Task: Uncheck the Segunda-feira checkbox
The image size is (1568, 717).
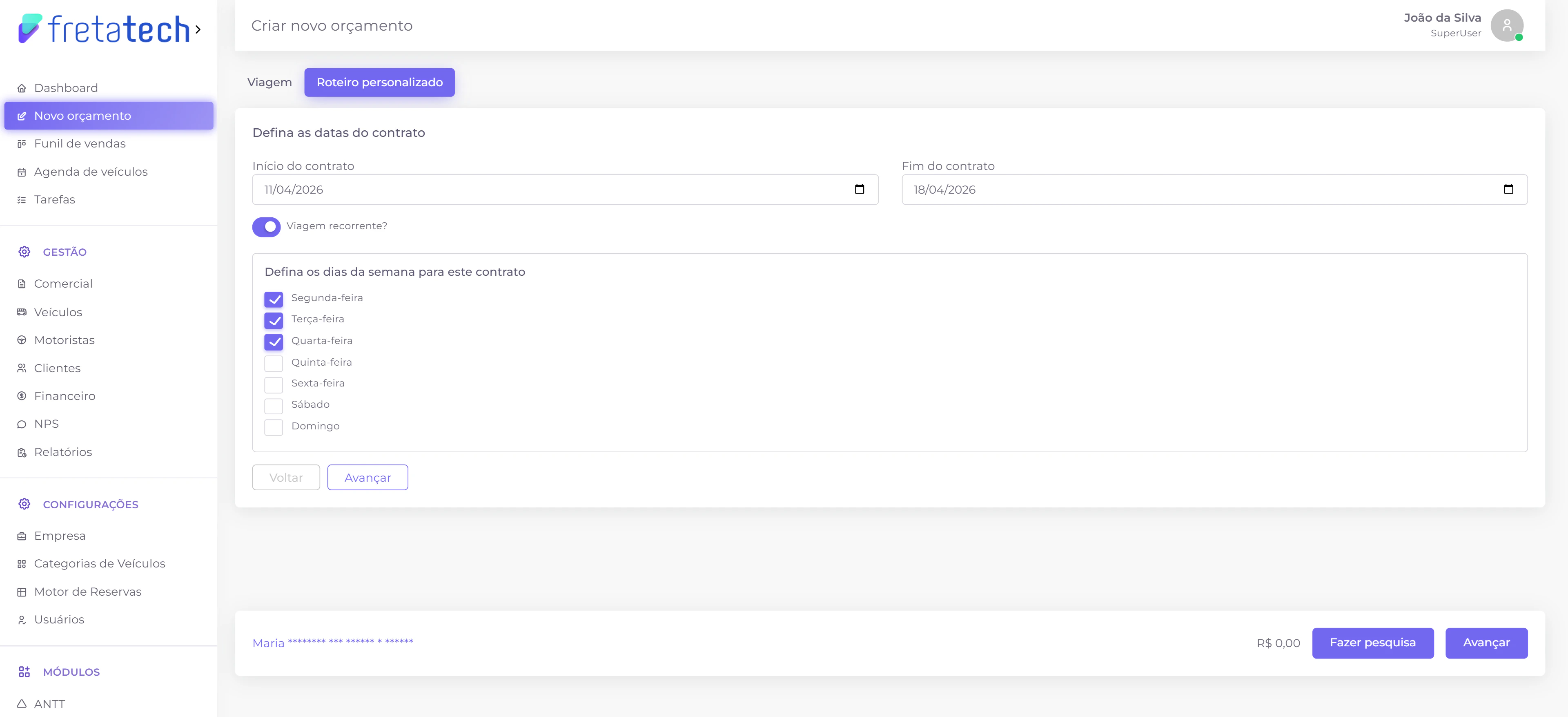Action: 274,299
